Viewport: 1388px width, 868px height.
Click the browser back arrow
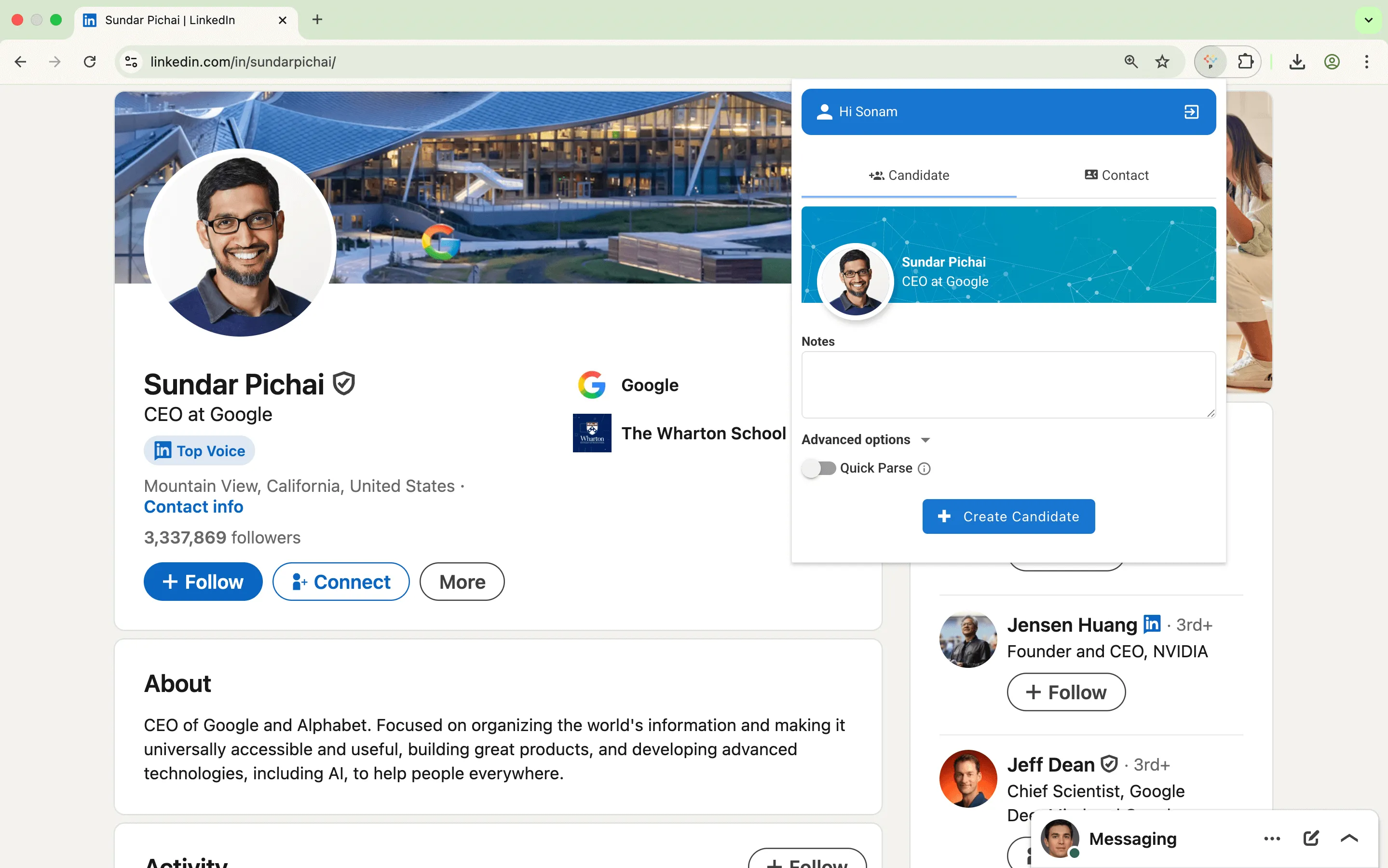pyautogui.click(x=21, y=61)
